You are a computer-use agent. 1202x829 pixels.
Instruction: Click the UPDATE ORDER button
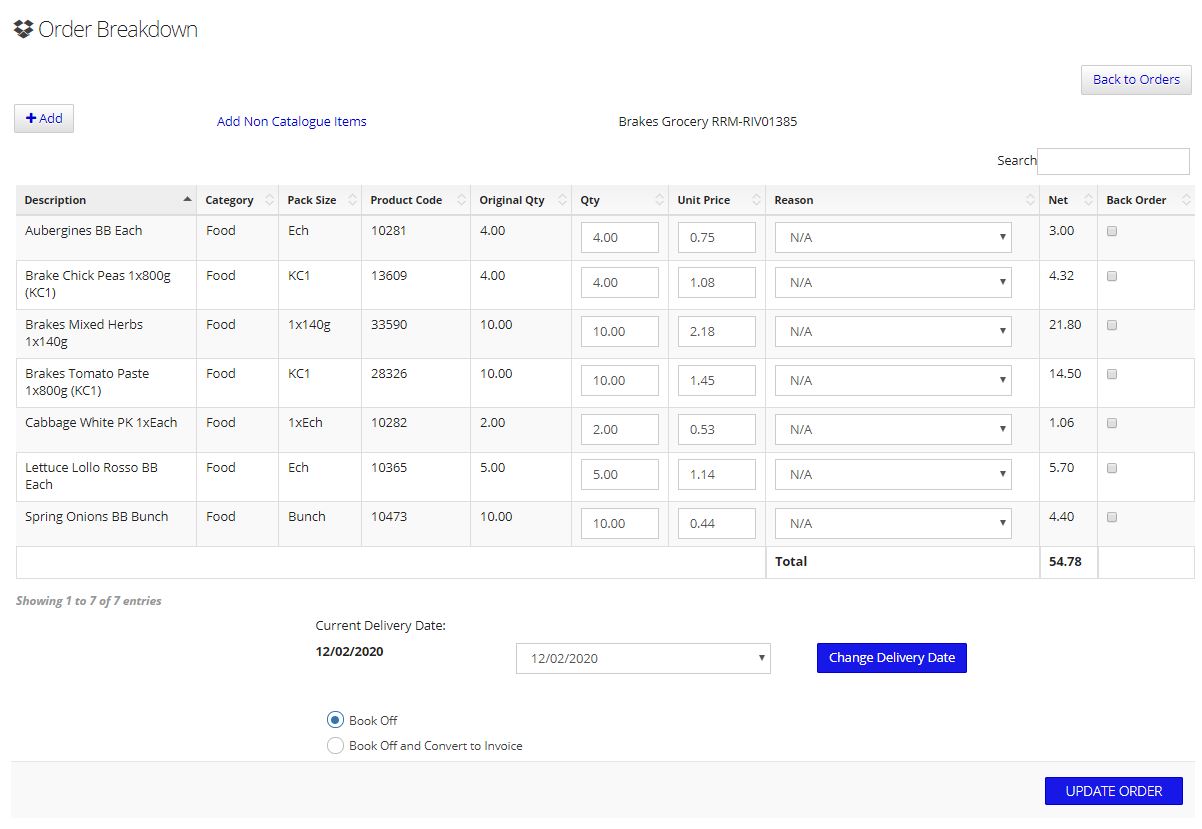(1114, 791)
